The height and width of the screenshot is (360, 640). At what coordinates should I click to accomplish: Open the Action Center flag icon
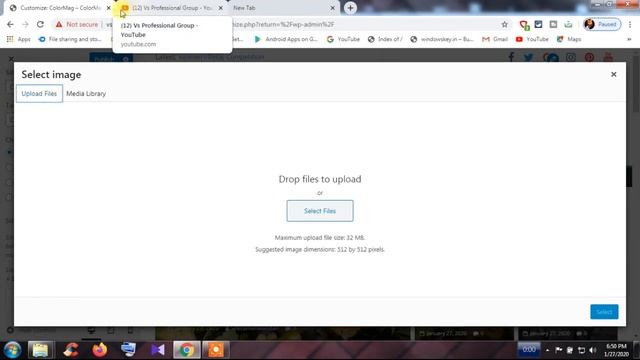(x=559, y=350)
